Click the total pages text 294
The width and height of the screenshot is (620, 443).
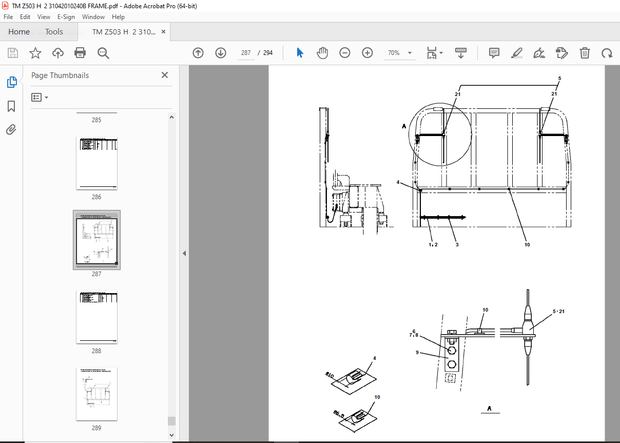pos(268,53)
